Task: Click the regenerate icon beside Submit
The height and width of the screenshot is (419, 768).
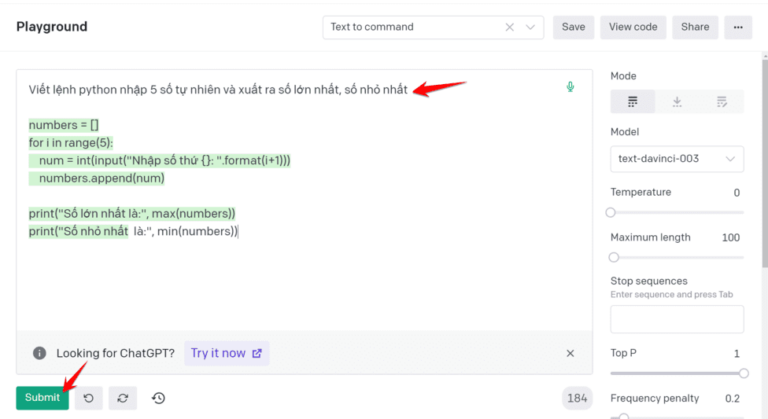Action: [122, 398]
